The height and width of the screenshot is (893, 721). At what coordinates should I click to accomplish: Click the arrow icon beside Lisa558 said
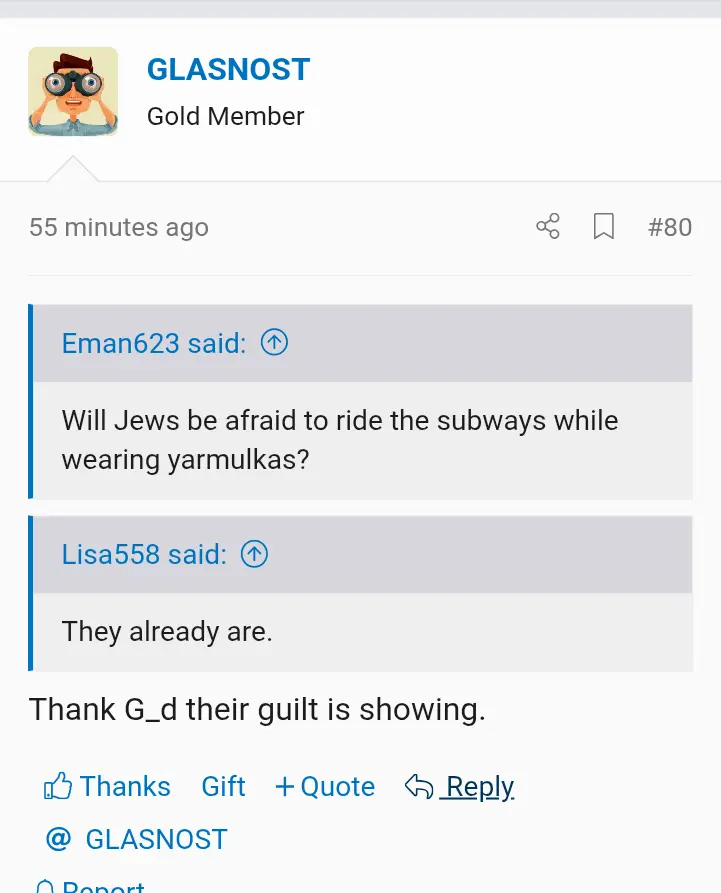[253, 553]
